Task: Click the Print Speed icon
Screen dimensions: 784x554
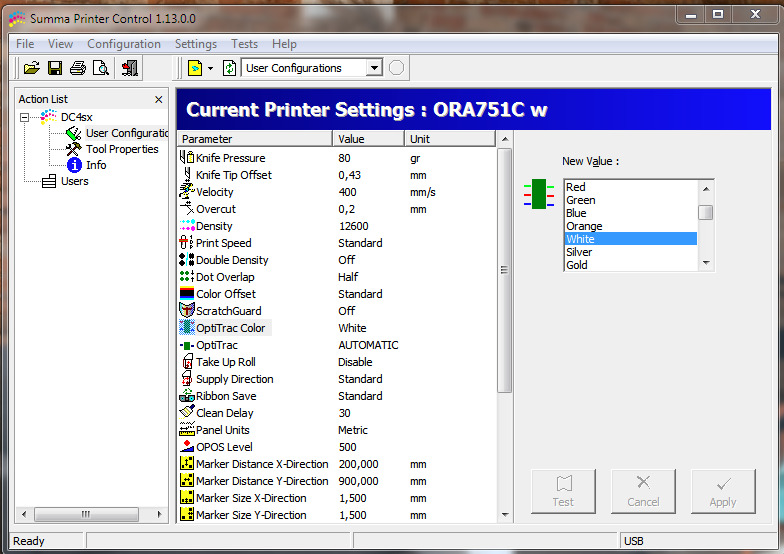Action: click(186, 242)
